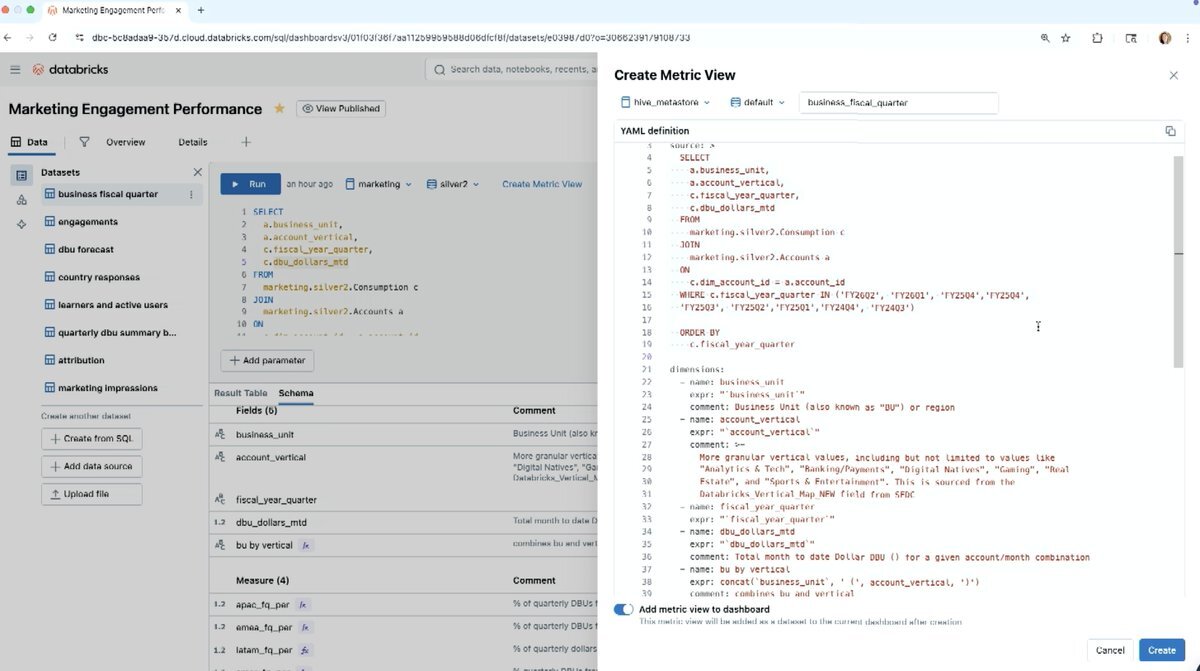
Task: Switch to the Data tab
Action: point(29,142)
